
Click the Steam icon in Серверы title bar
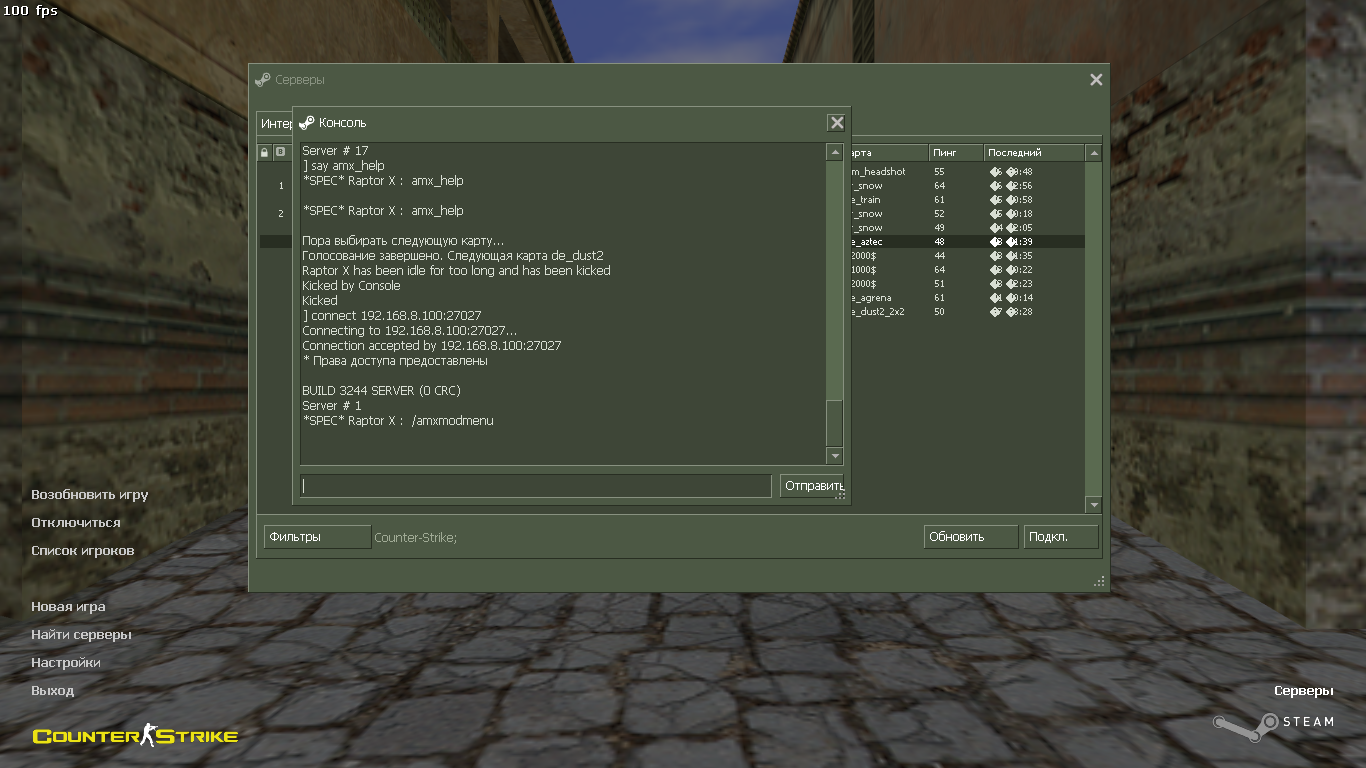click(263, 80)
